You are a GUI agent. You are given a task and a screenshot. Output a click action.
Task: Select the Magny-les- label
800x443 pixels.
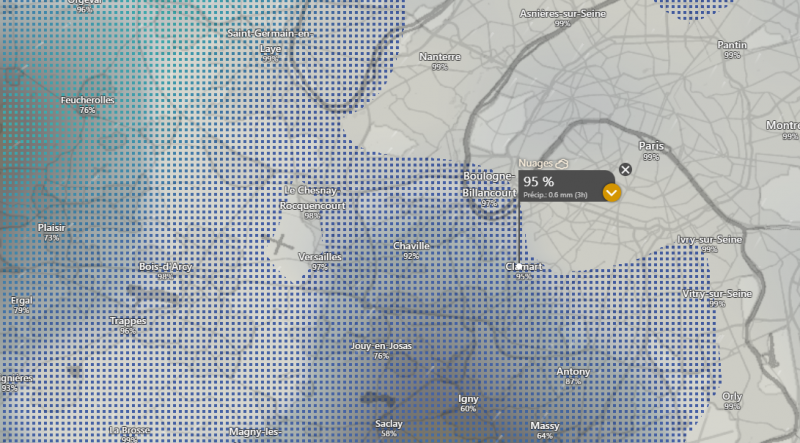point(255,432)
